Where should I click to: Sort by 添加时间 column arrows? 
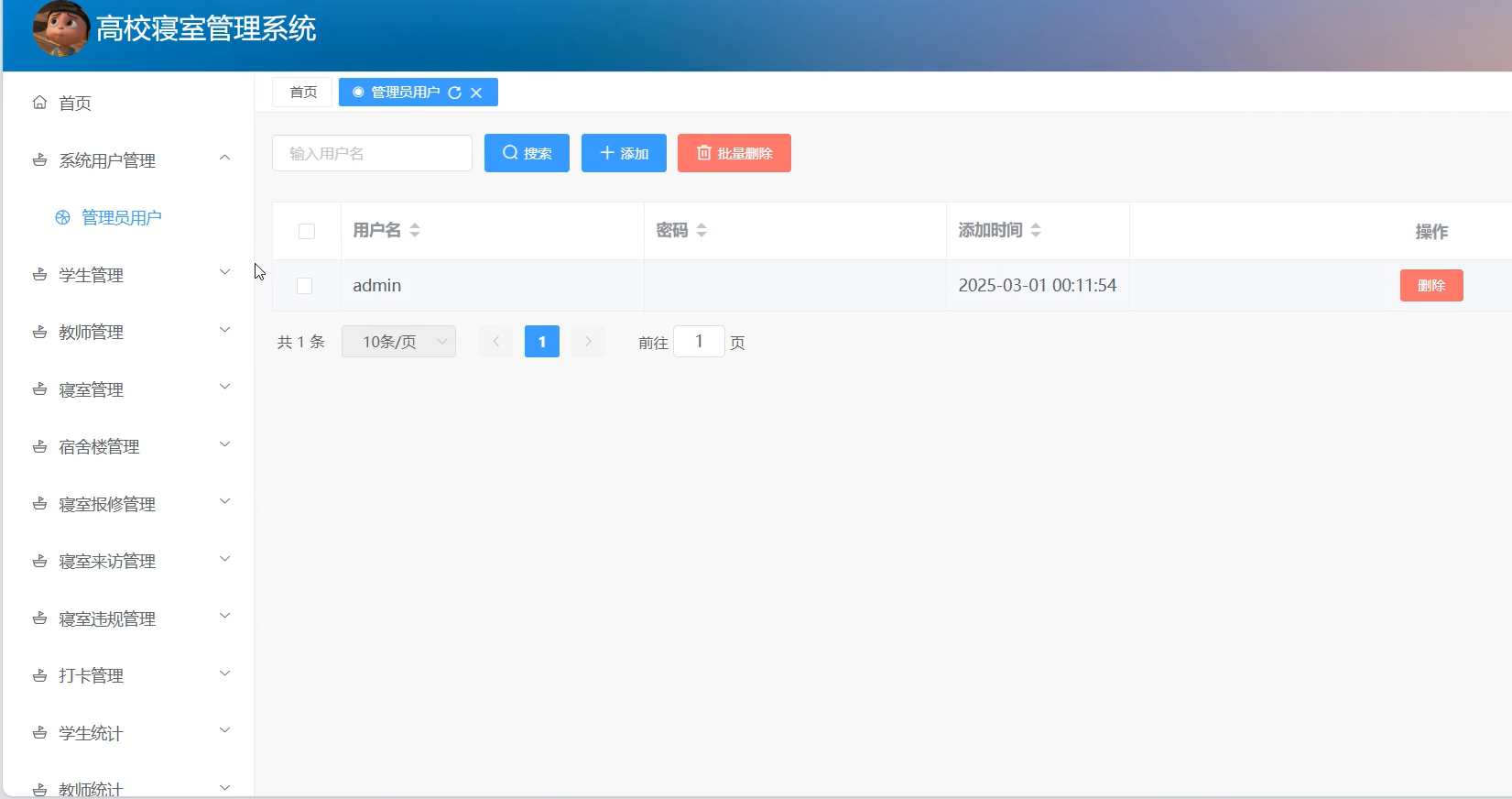[1036, 230]
